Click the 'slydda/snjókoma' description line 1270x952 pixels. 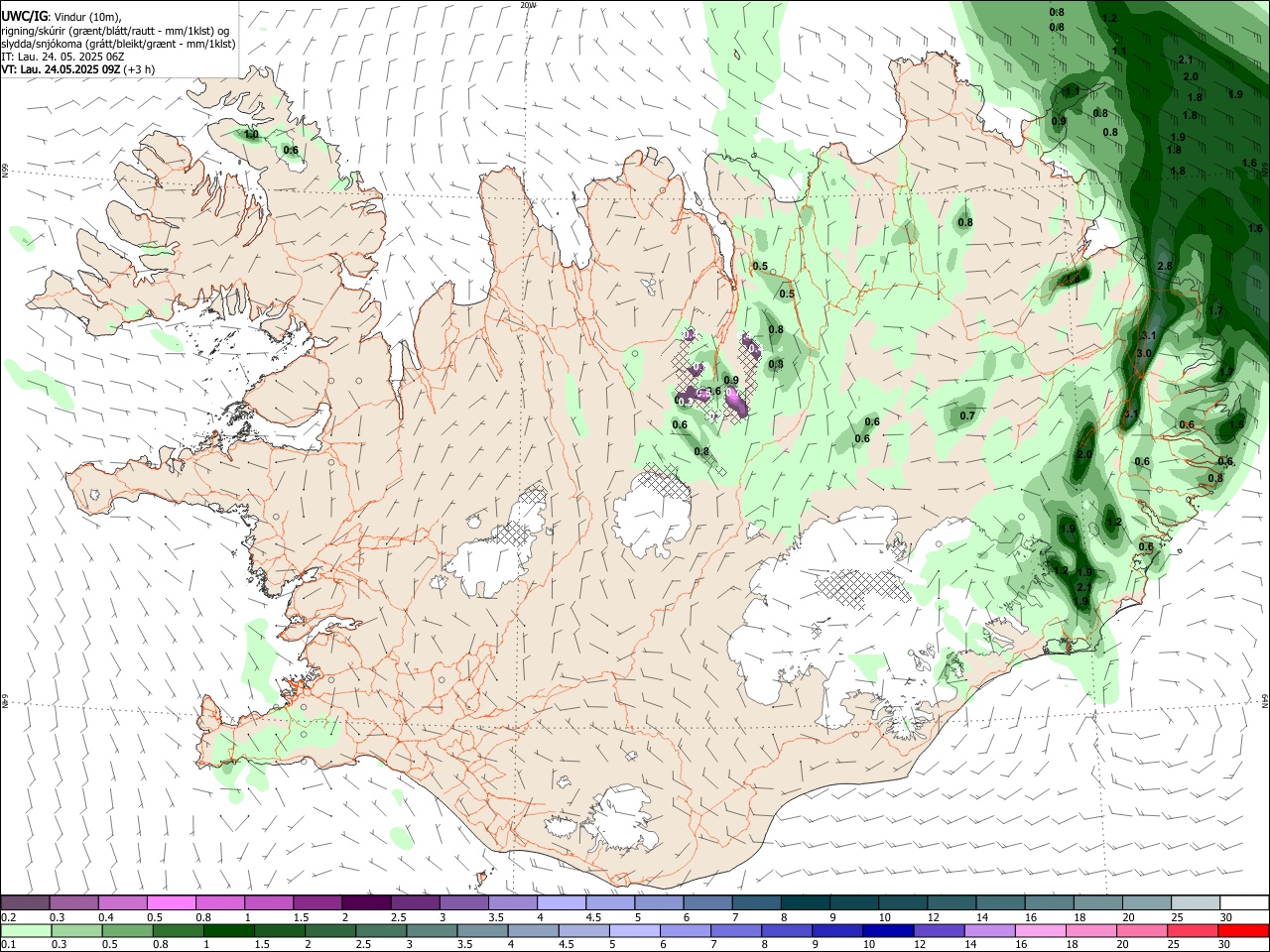click(118, 44)
